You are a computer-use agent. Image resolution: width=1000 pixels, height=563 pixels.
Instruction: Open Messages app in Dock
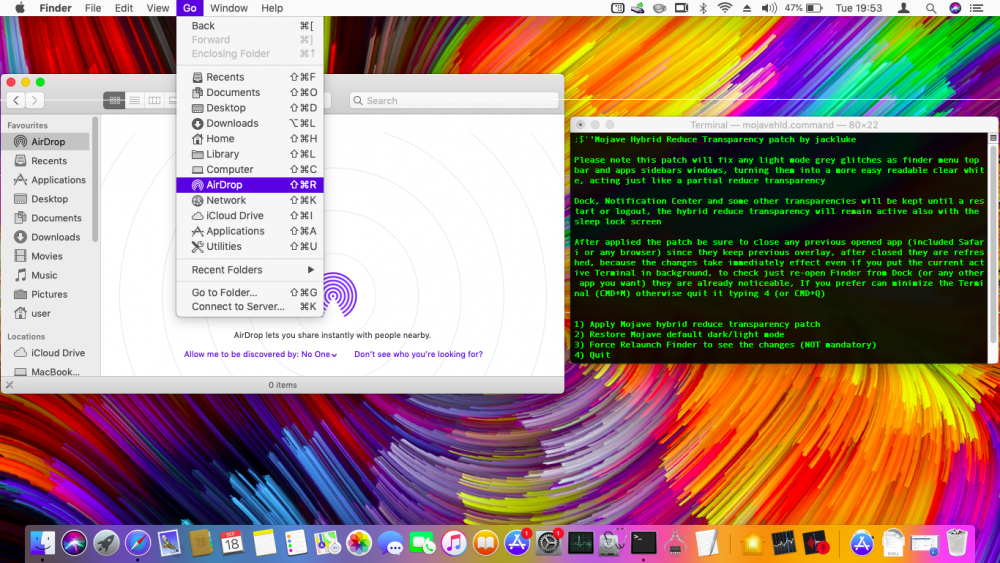pos(390,543)
